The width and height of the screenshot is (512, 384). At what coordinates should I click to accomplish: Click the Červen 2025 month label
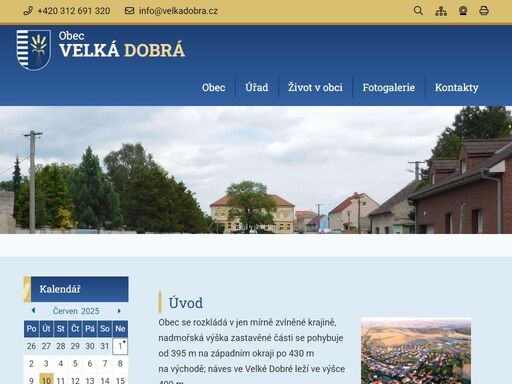tap(76, 311)
